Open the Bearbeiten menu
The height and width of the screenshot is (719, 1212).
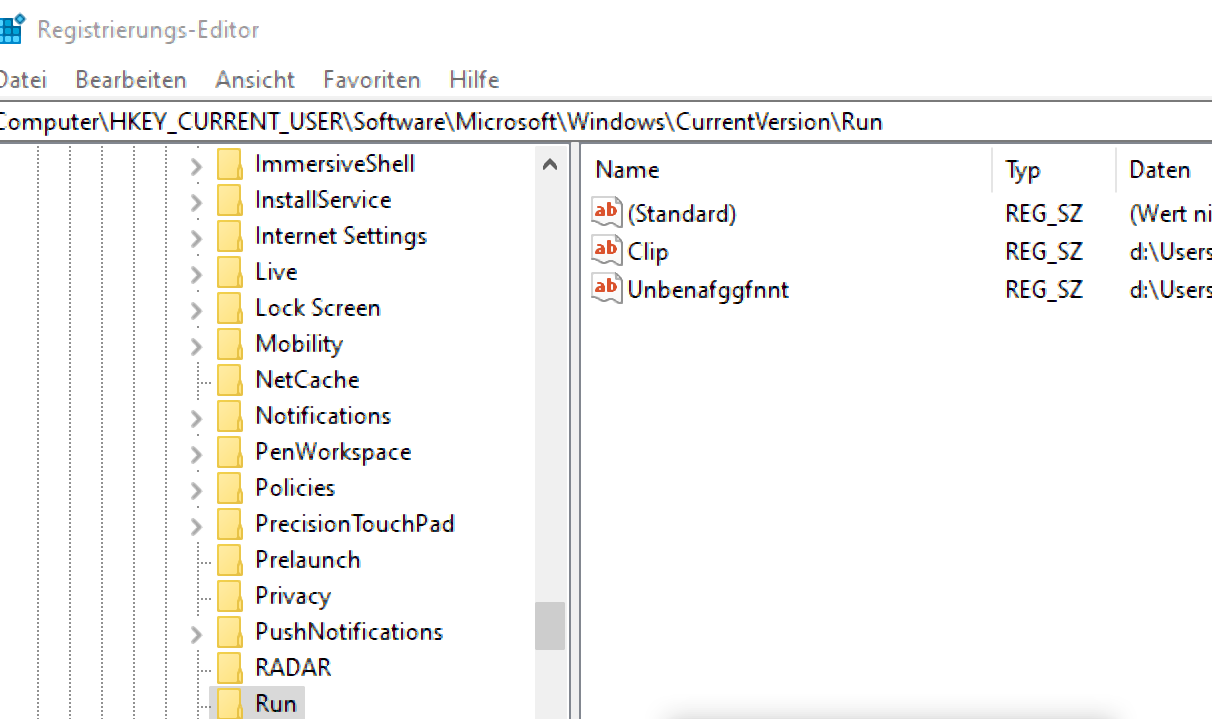click(131, 80)
